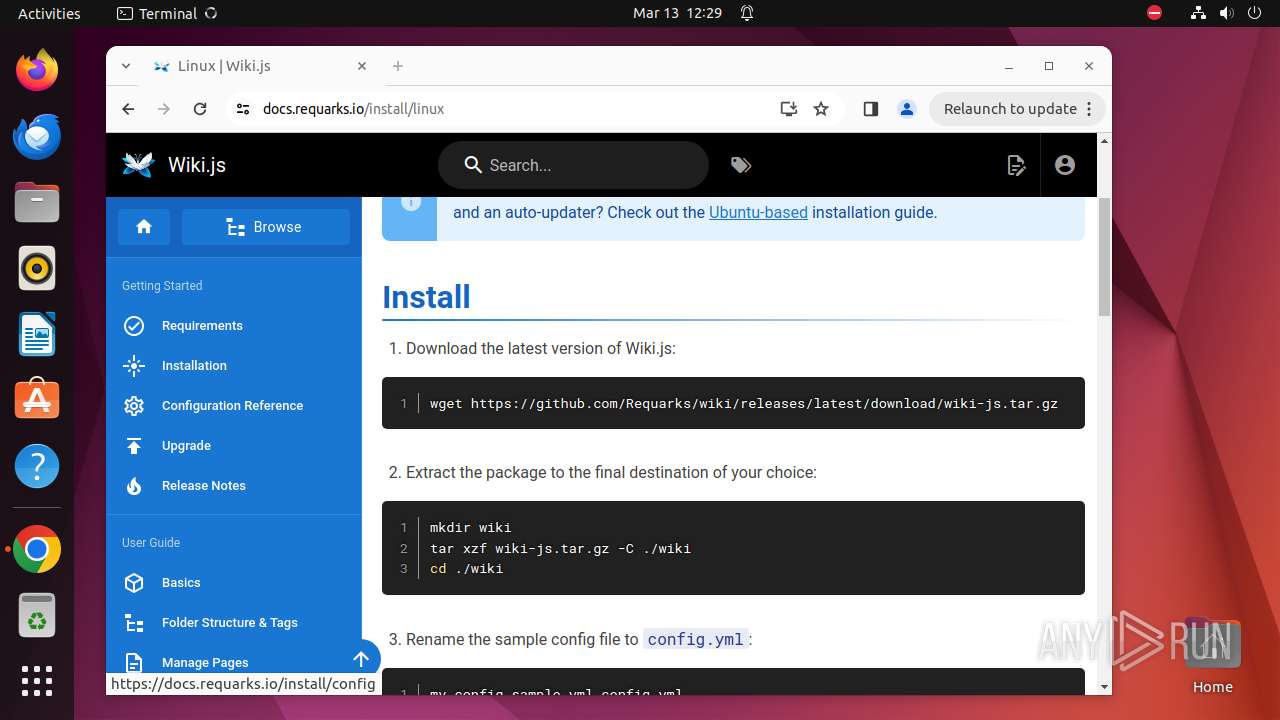Click the page actions icon in header
This screenshot has height=720, width=1280.
click(x=1016, y=165)
